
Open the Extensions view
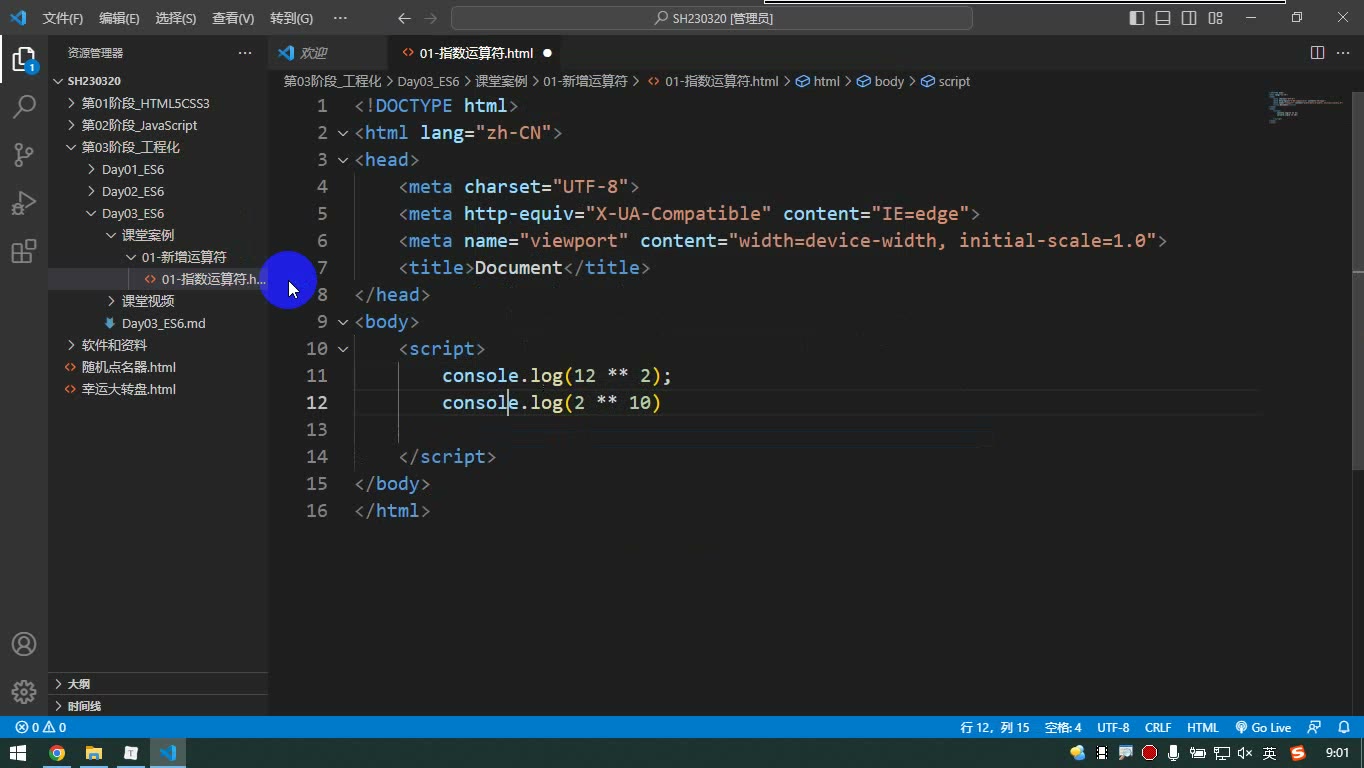[x=23, y=251]
